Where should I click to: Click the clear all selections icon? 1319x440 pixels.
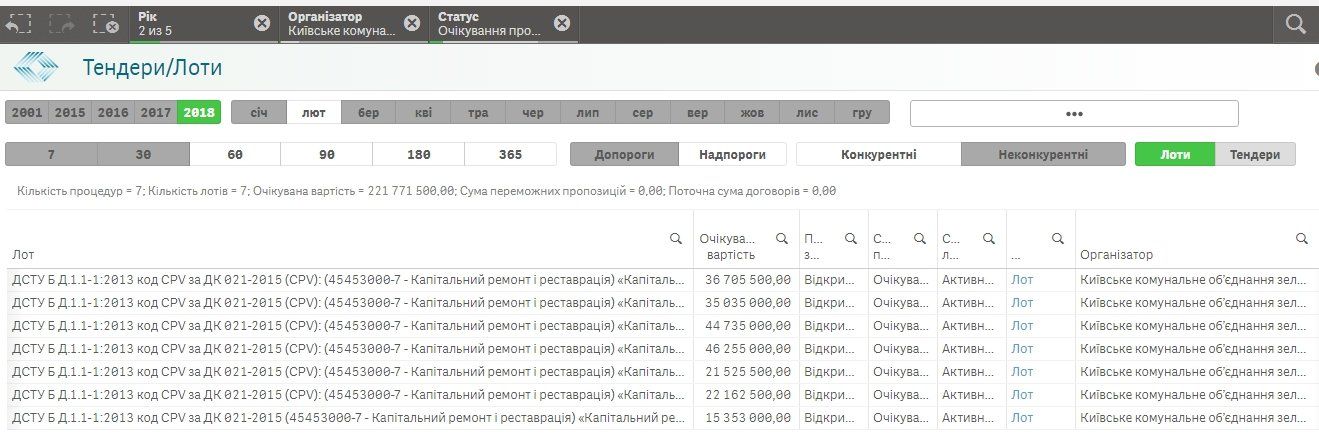[105, 24]
